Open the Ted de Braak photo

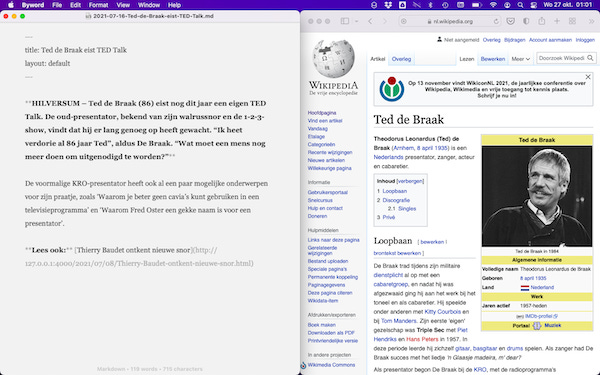coord(537,196)
